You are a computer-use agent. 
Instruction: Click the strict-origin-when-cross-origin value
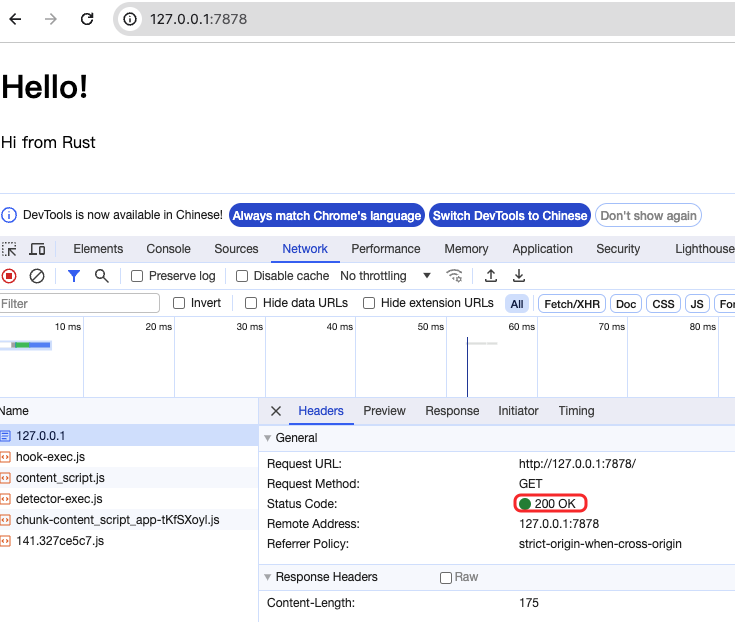tap(600, 544)
